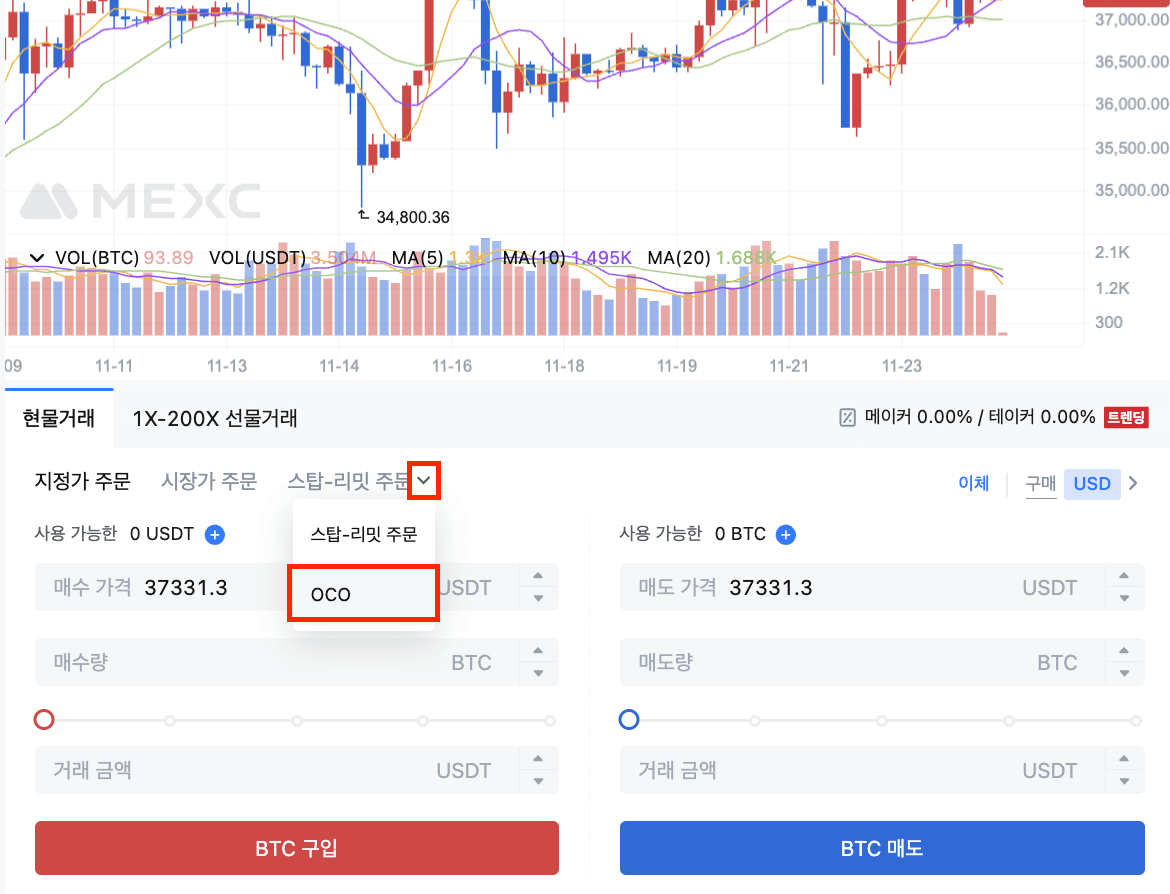1170x894 pixels.
Task: Collapse the VOL(BTC) indicator chevron
Action: [x=37, y=258]
